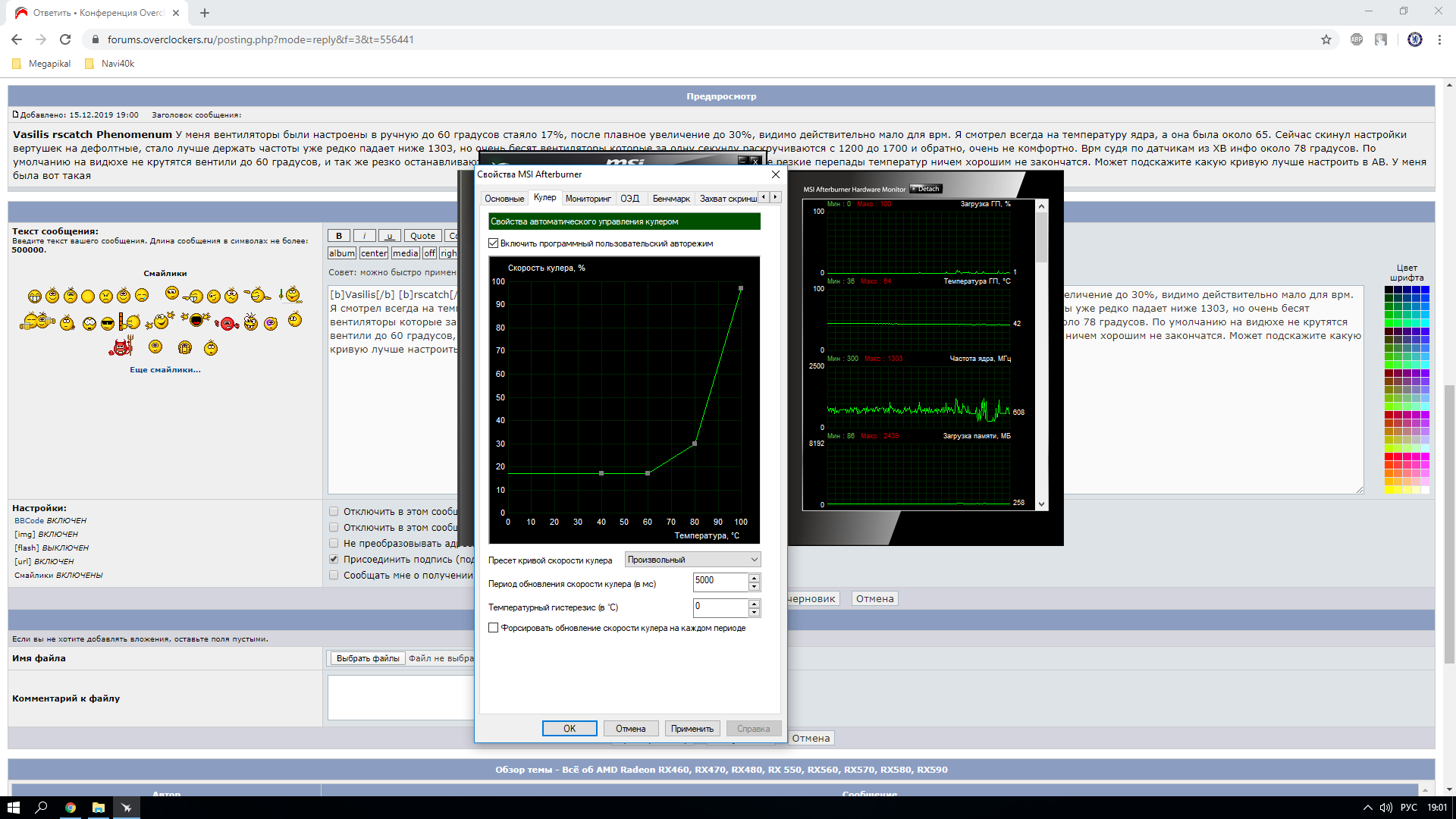Screen dimensions: 1456x819
Task: Bookmark page with the star icon
Action: tap(1326, 39)
